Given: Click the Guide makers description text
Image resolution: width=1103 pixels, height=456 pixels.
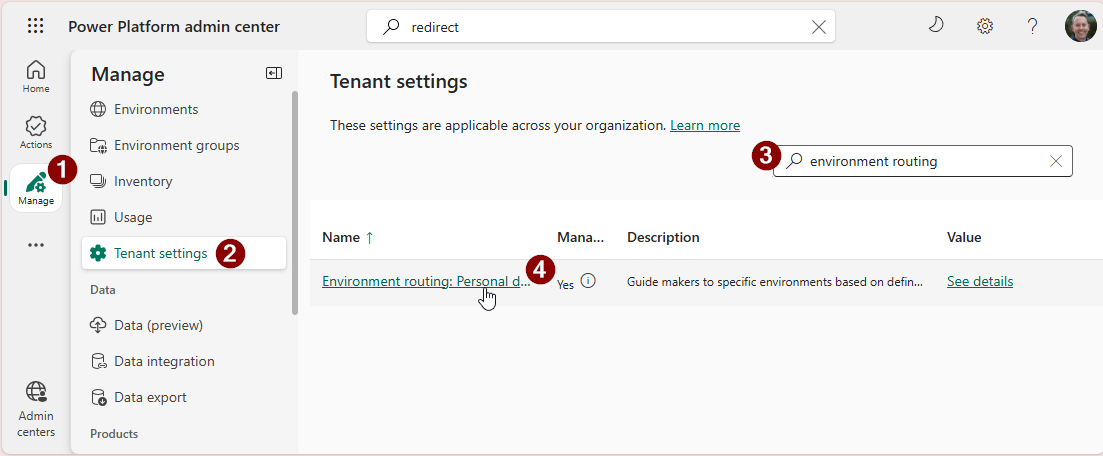Looking at the screenshot, I should tap(775, 282).
